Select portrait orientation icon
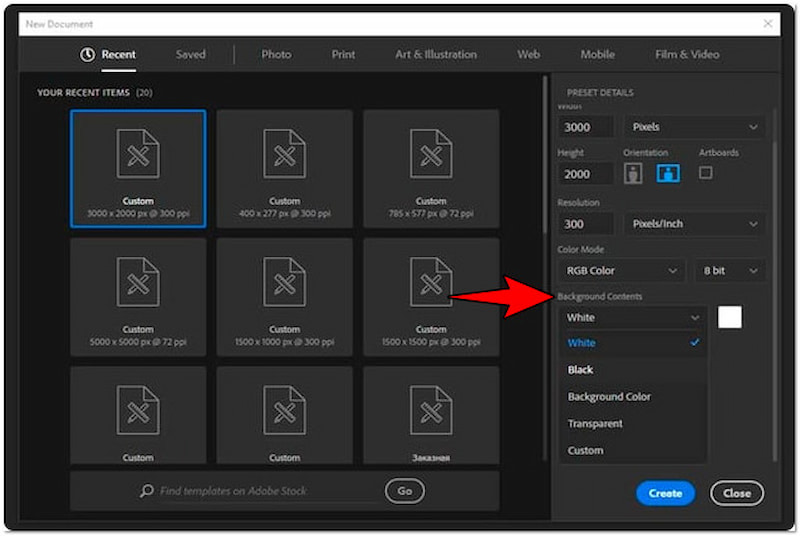This screenshot has width=800, height=536. click(633, 173)
